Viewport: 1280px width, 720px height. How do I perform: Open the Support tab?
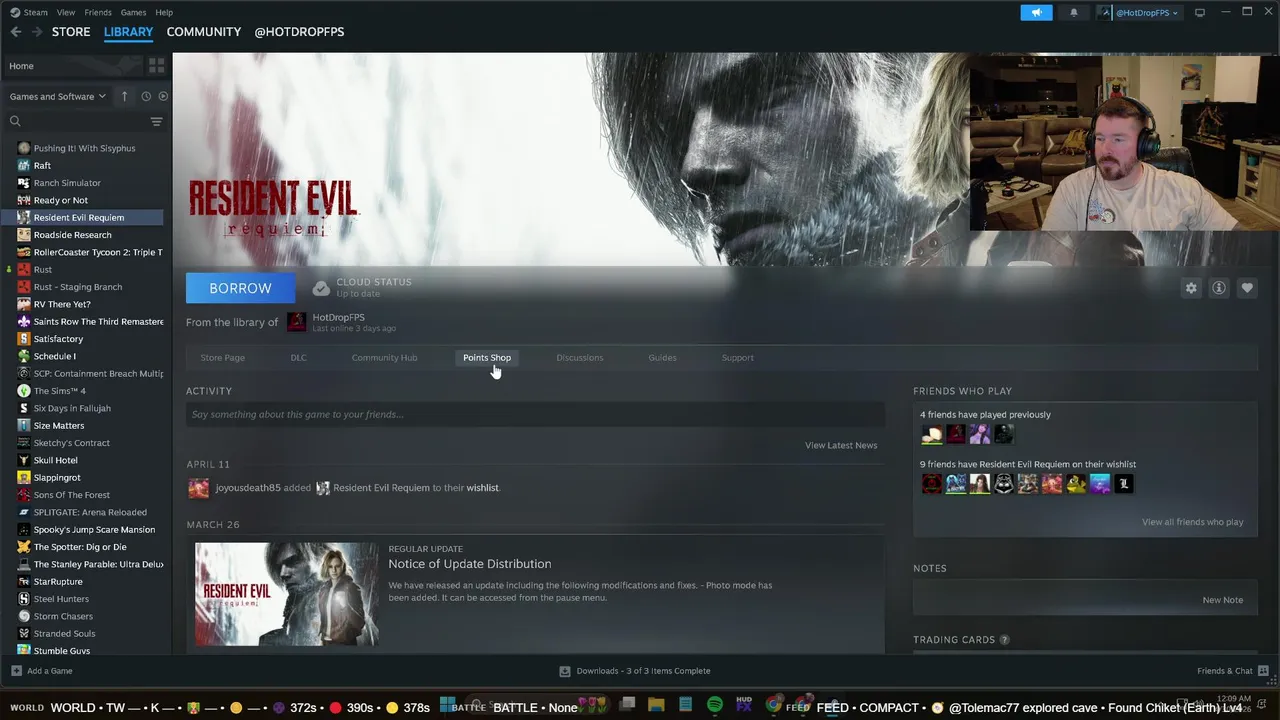coord(738,358)
